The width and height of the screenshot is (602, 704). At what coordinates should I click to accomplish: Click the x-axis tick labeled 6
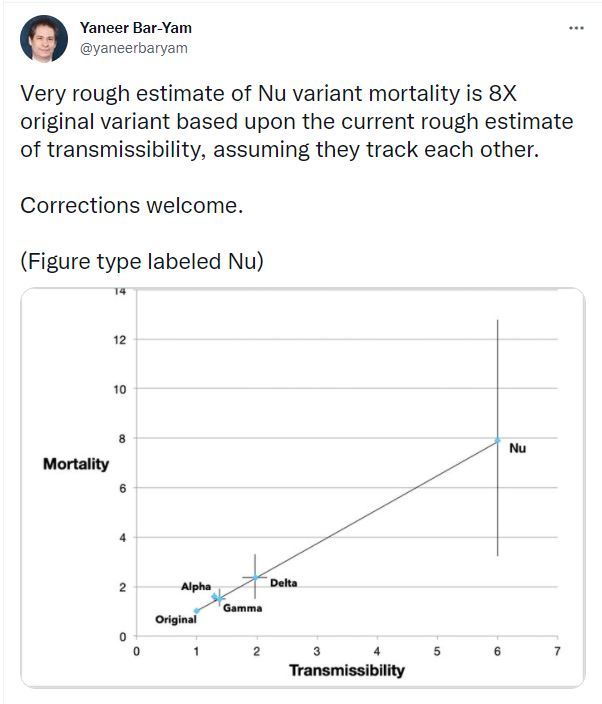(497, 651)
